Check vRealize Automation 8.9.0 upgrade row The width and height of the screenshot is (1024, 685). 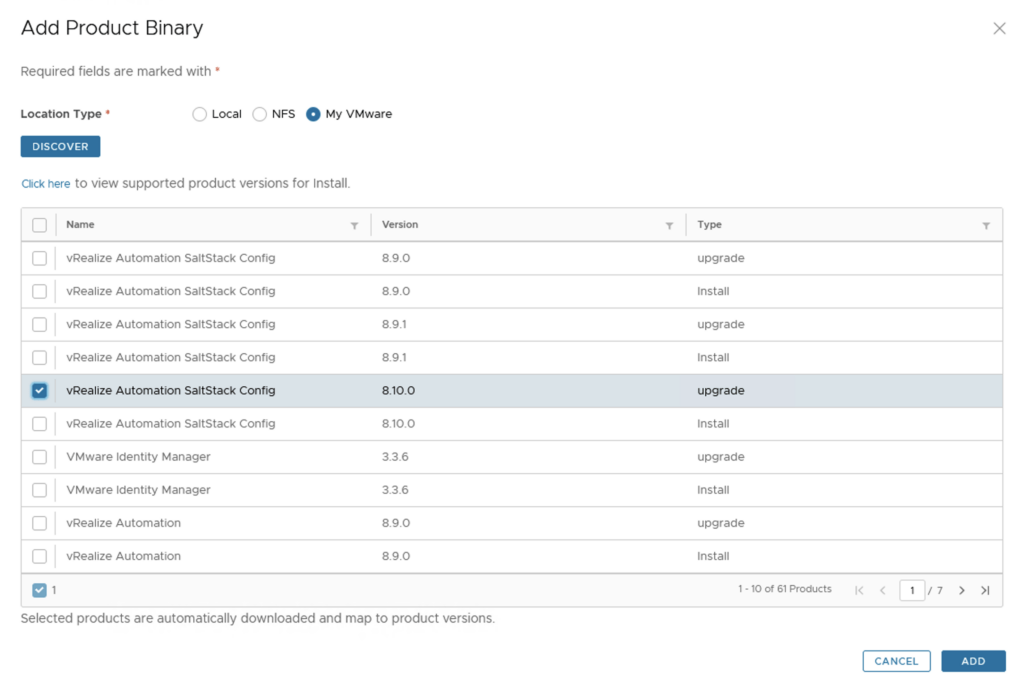(39, 523)
